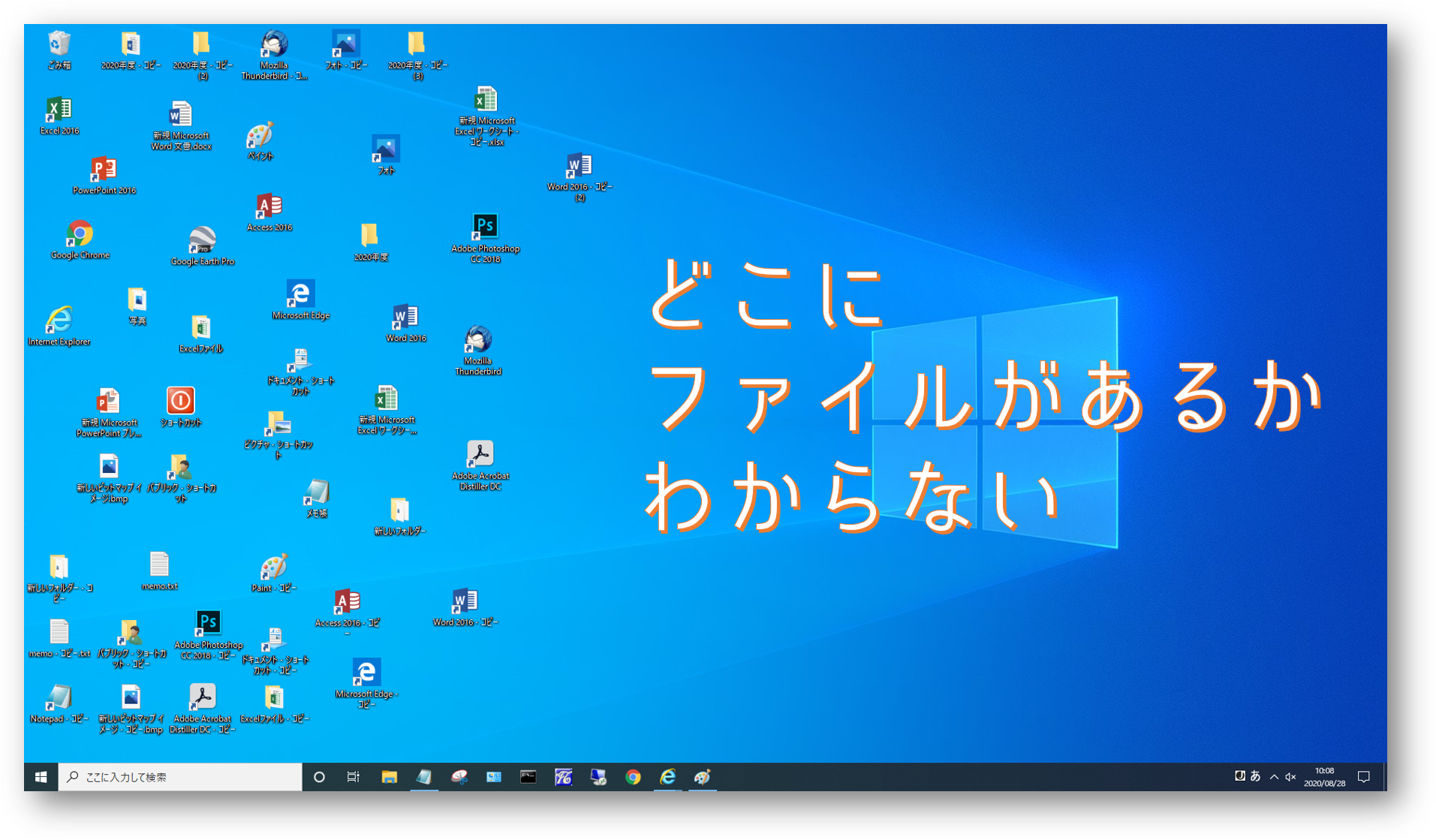1436x840 pixels.
Task: Open File Explorer from taskbar
Action: [389, 777]
